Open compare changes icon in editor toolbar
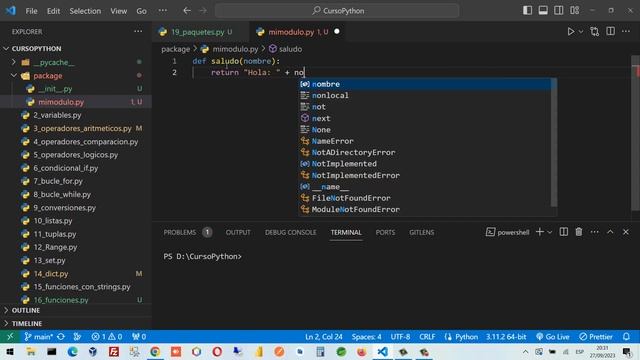 pos(595,31)
